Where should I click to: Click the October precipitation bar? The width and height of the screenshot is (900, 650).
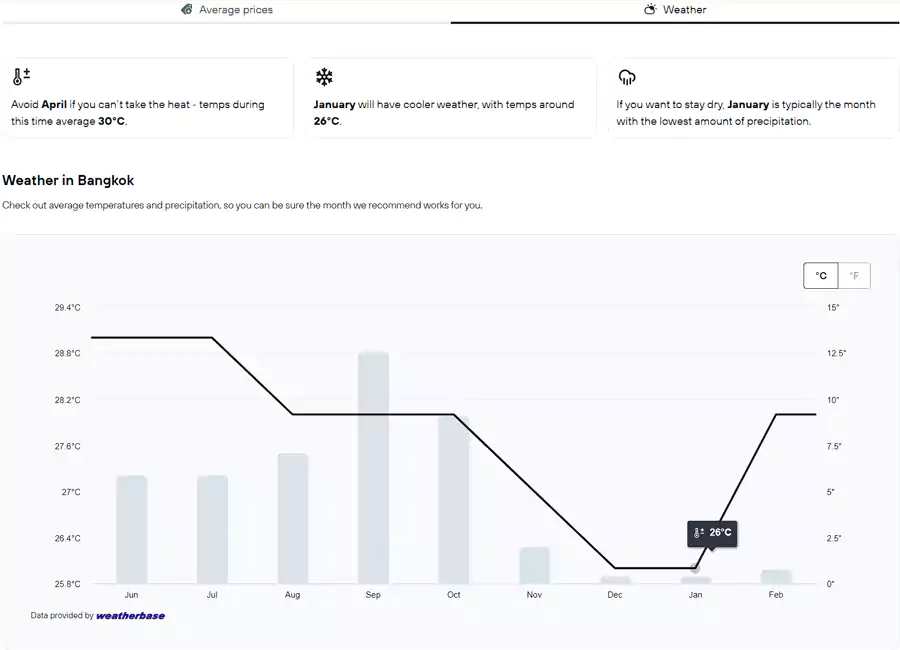pyautogui.click(x=454, y=500)
